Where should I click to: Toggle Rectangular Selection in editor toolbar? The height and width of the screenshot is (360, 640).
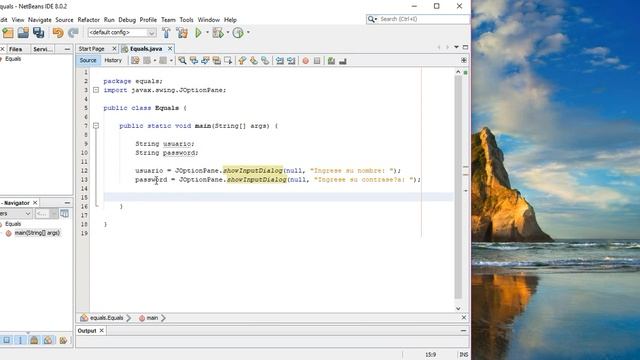(228, 61)
